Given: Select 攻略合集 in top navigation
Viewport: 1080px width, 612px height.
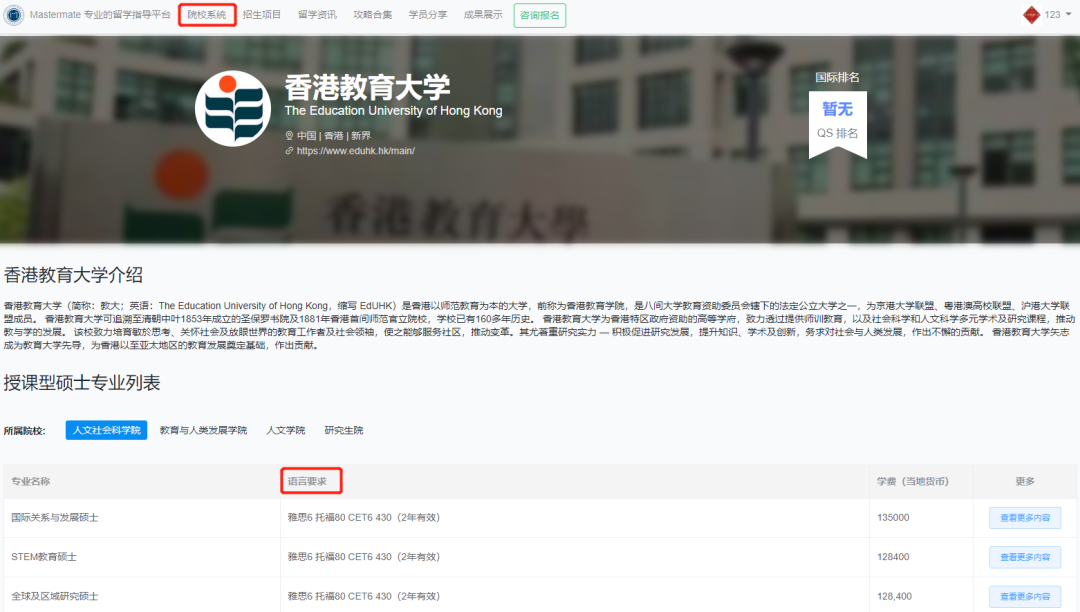Looking at the screenshot, I should [372, 15].
